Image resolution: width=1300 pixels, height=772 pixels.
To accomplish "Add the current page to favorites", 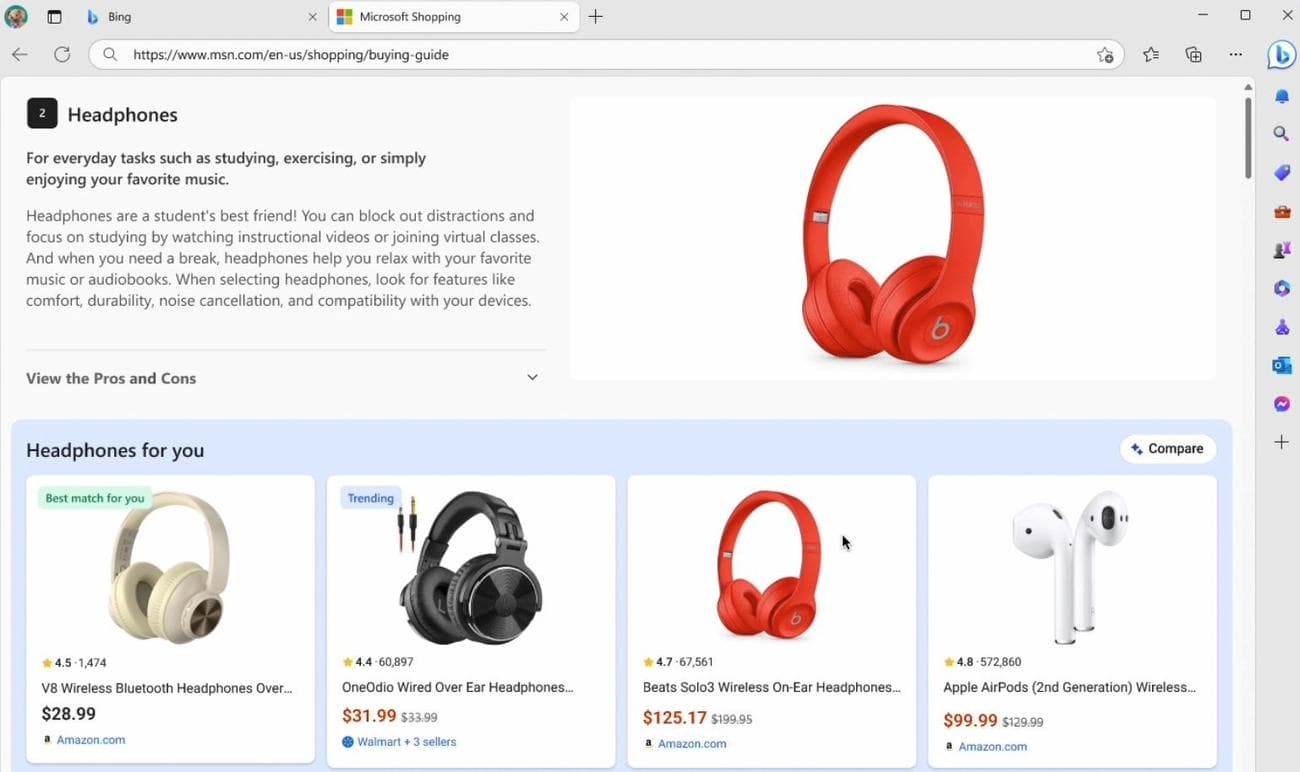I will pyautogui.click(x=1105, y=55).
